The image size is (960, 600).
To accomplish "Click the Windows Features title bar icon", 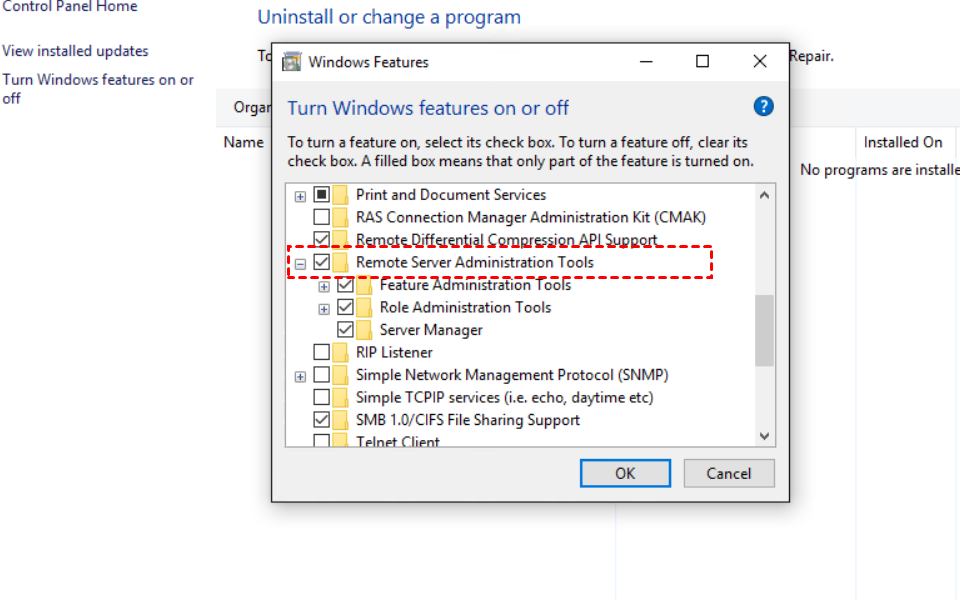I will point(291,62).
